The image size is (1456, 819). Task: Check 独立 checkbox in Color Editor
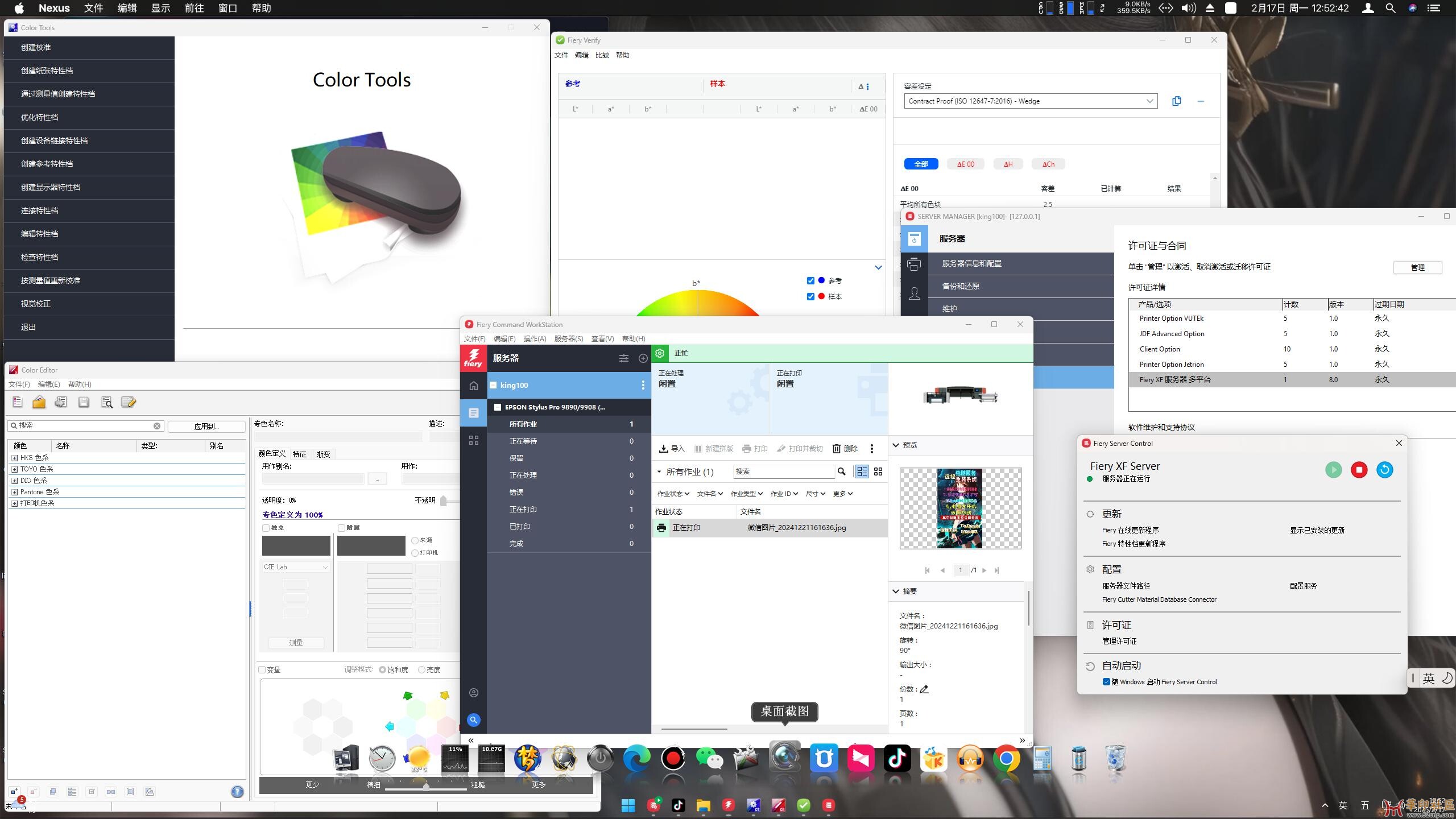click(x=266, y=528)
